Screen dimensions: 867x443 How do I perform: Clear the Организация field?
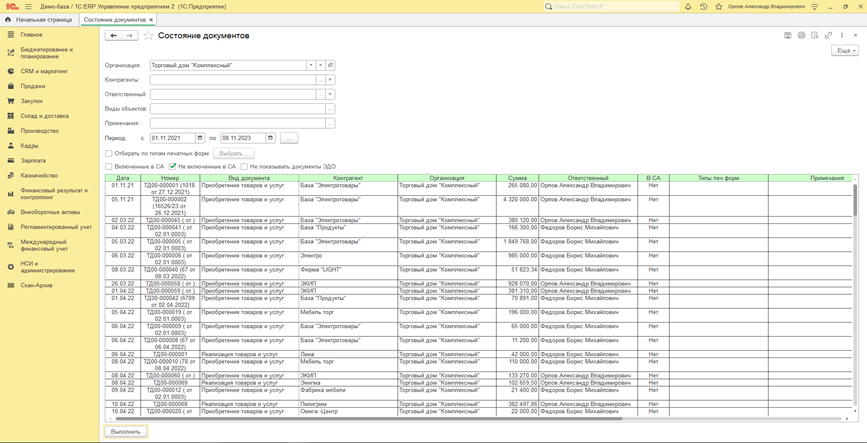[x=320, y=65]
